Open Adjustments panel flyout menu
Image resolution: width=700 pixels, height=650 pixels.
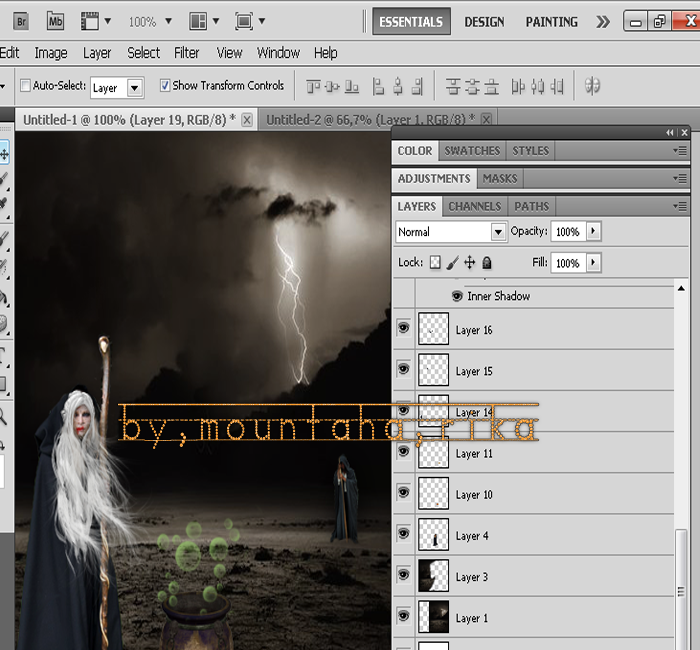pyautogui.click(x=680, y=179)
